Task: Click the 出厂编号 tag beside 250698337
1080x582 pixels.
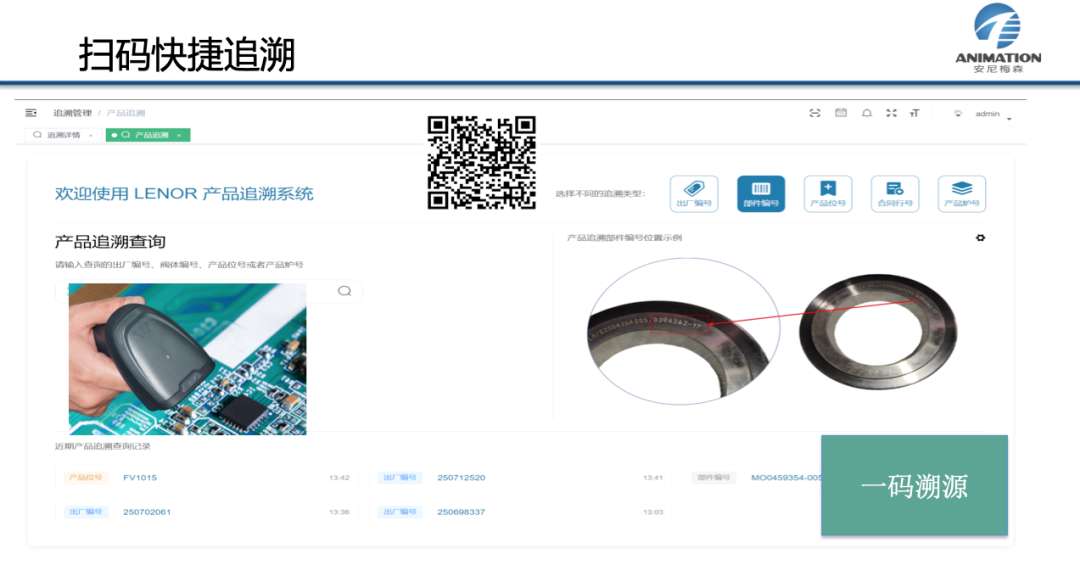Action: [x=399, y=512]
